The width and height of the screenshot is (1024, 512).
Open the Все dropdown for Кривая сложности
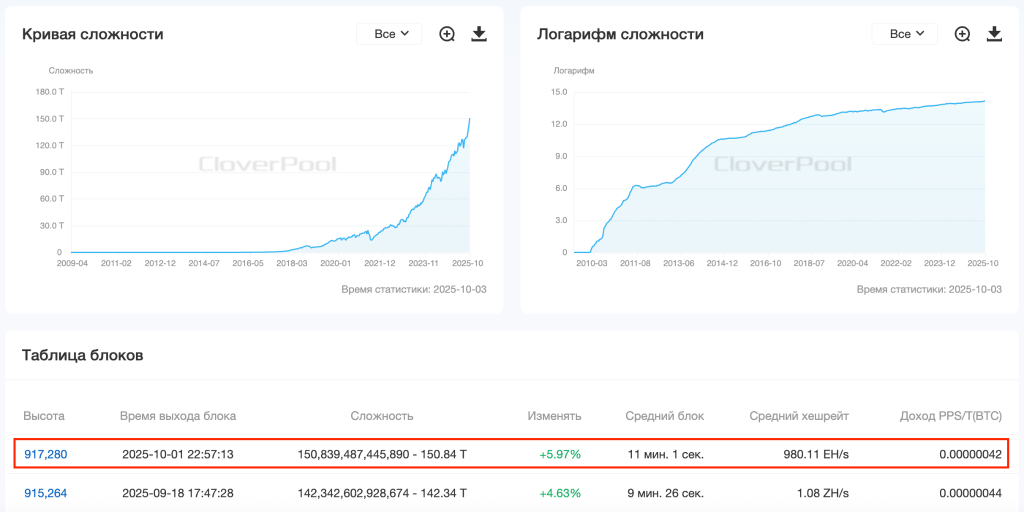(390, 34)
